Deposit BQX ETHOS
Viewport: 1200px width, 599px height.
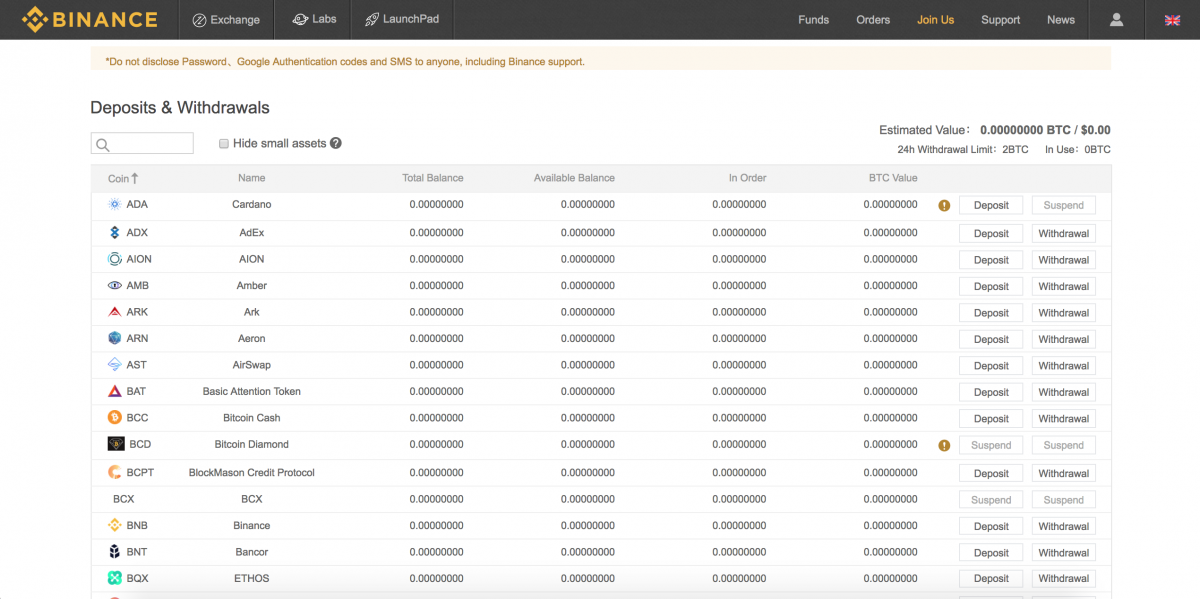(991, 579)
